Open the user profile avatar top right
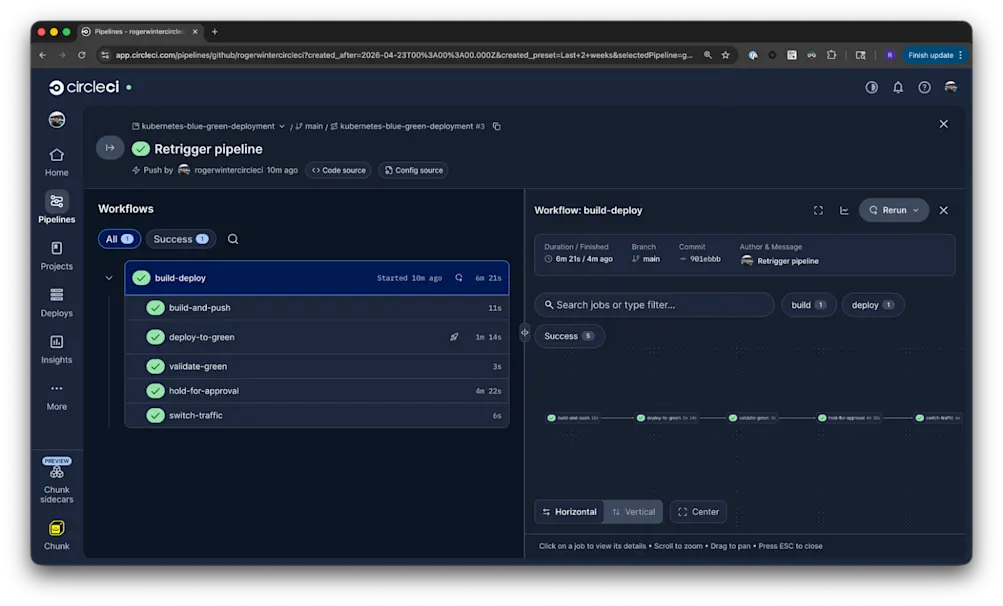Screen dimensions: 1003x606 point(951,87)
